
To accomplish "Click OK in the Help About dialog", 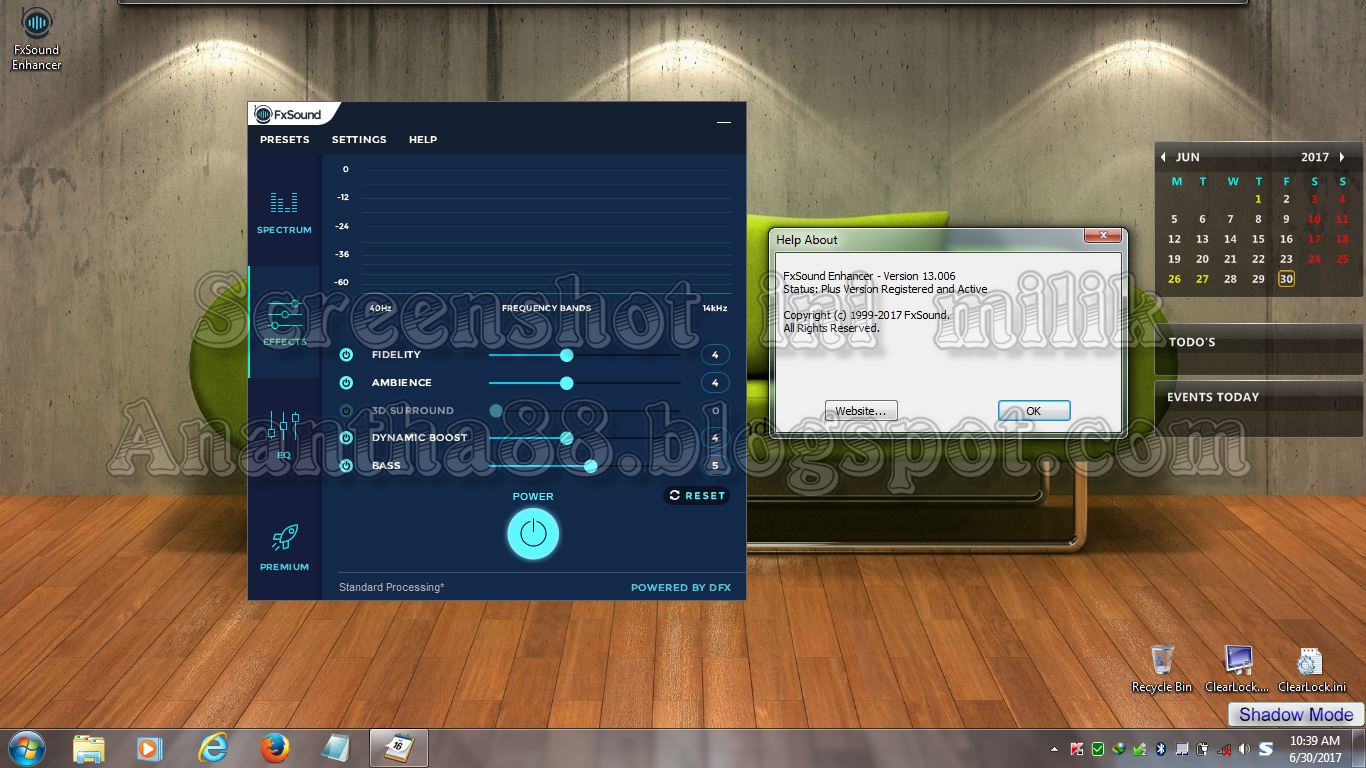I will coord(1033,410).
